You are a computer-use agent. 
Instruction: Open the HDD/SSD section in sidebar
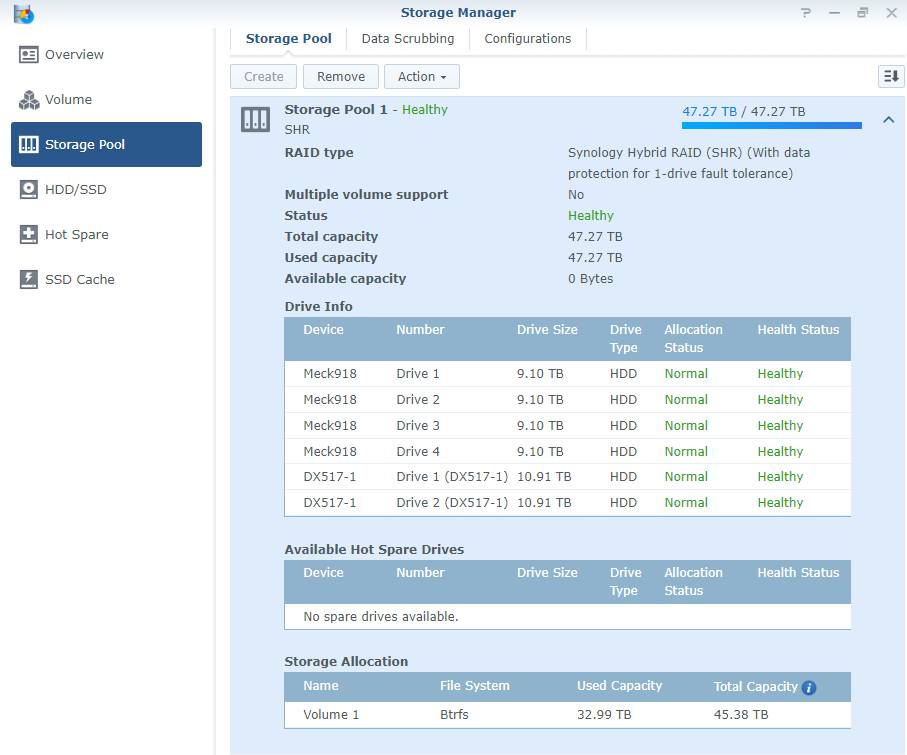click(106, 189)
